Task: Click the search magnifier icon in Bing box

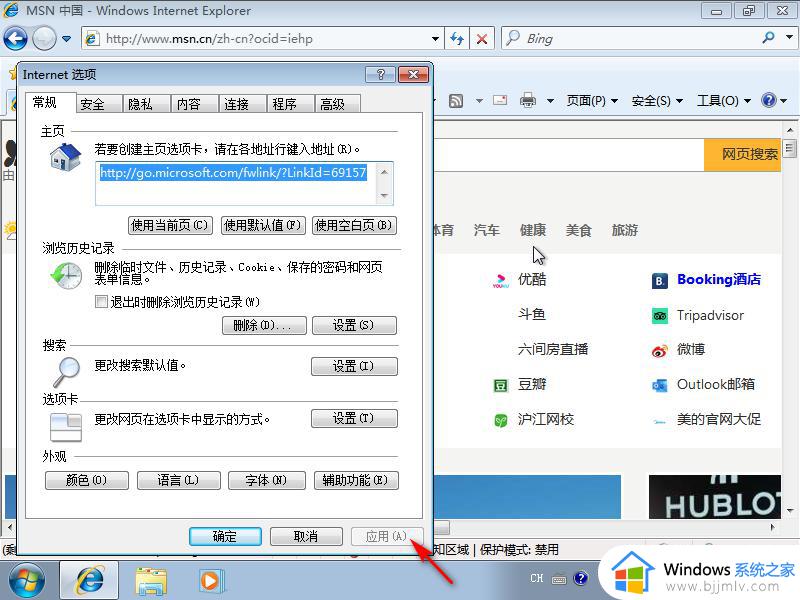Action: pyautogui.click(x=768, y=38)
